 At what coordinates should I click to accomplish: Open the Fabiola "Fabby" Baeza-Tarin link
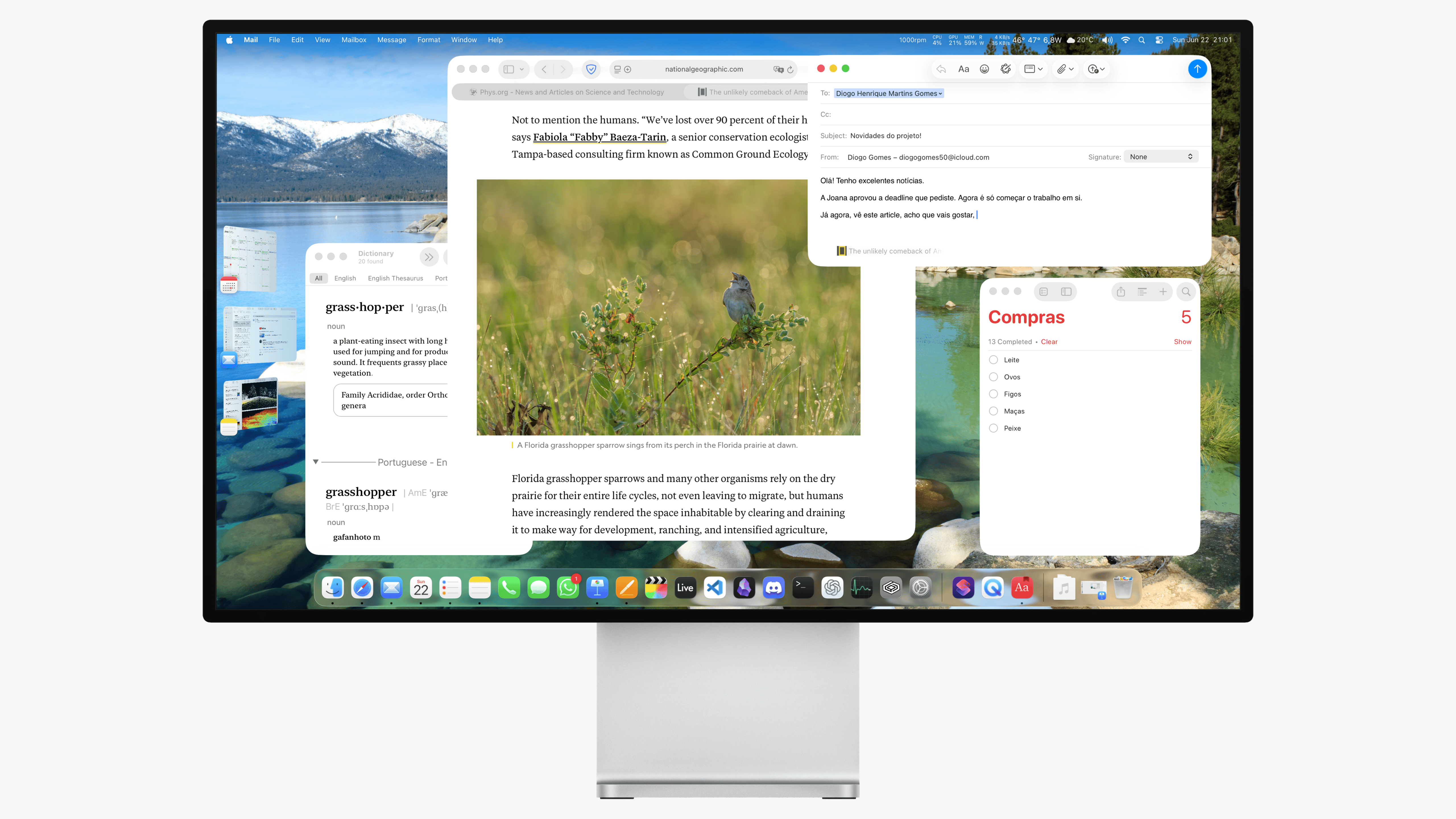[x=599, y=137]
